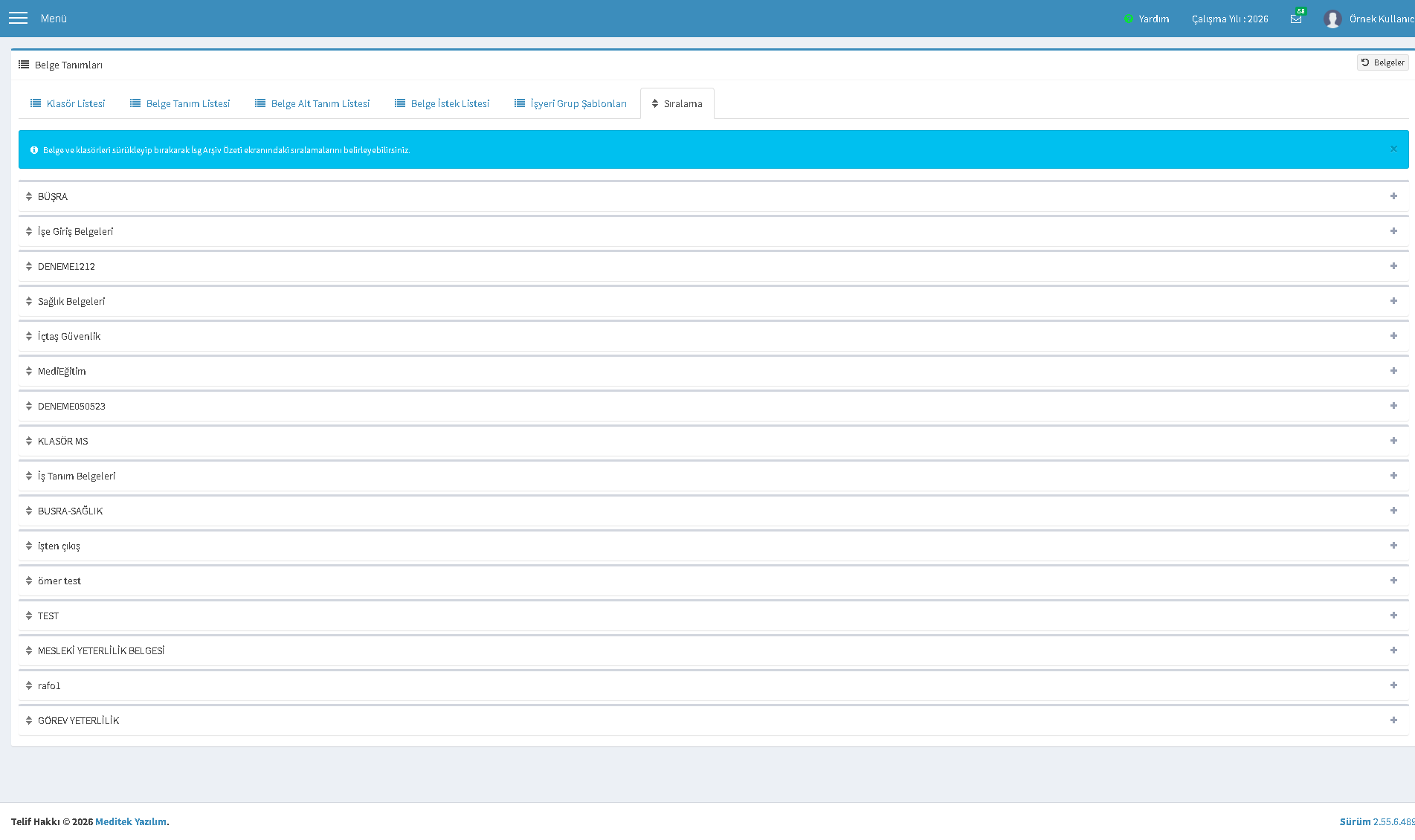The width and height of the screenshot is (1415, 840).
Task: Grab the sort handle icon beside BÜŞRA
Action: click(29, 196)
